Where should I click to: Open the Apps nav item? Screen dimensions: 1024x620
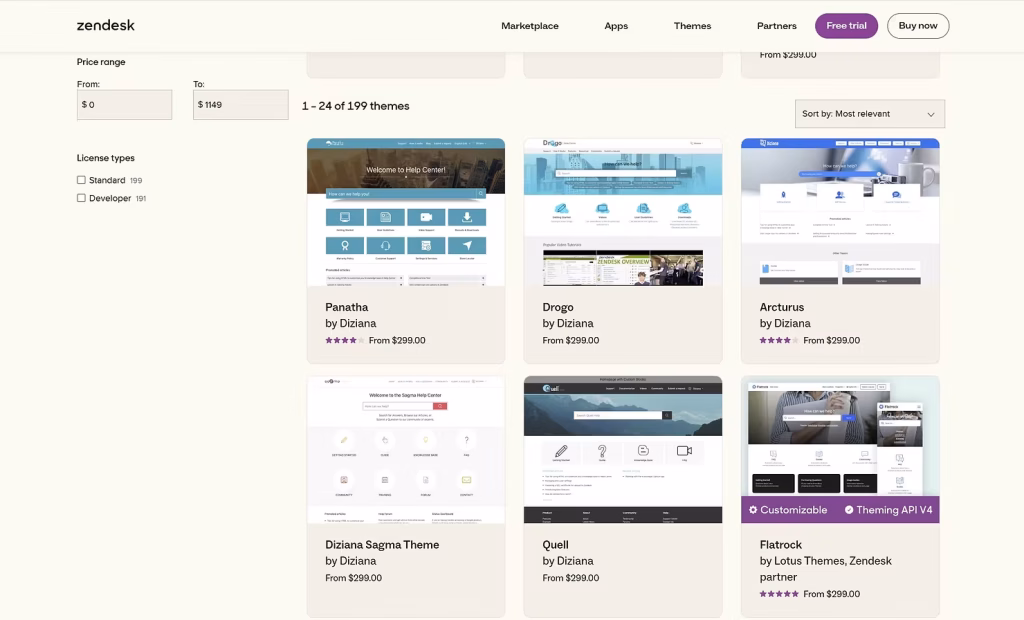tap(616, 26)
